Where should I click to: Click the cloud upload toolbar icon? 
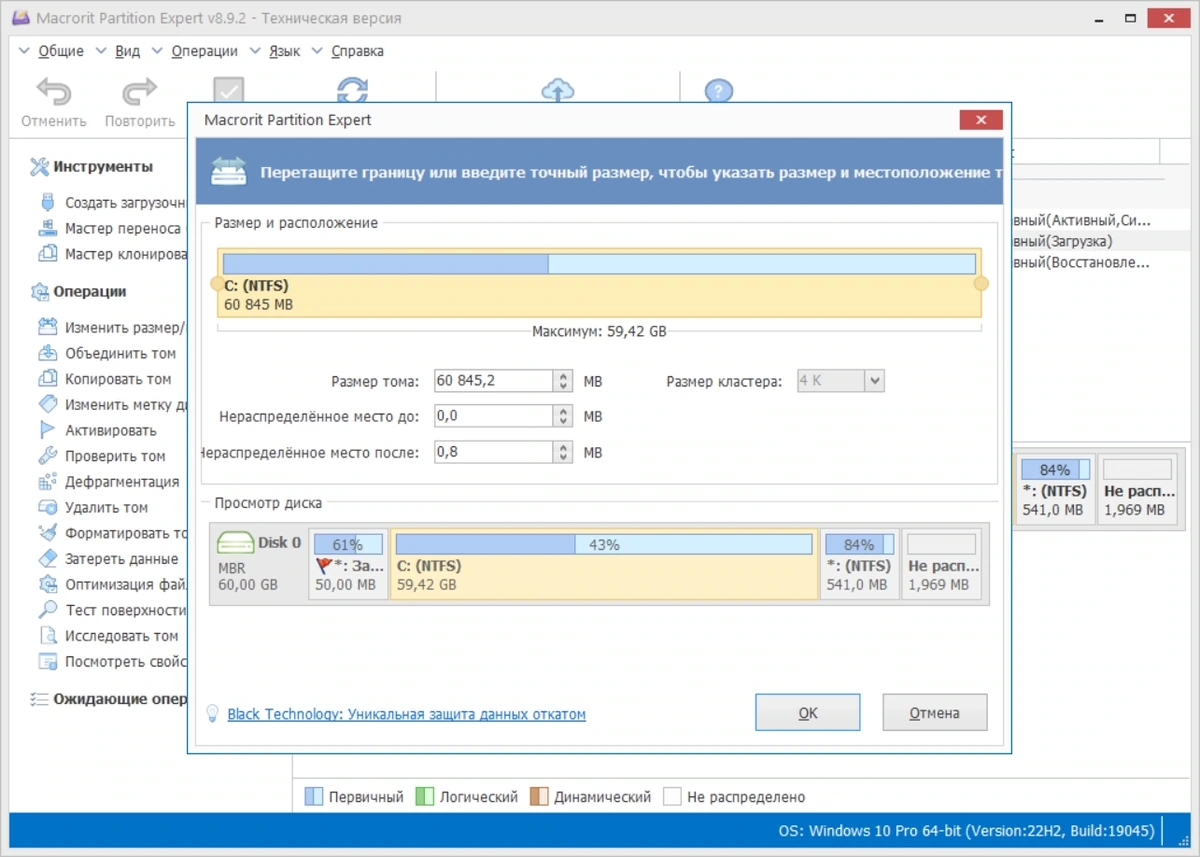pos(558,90)
